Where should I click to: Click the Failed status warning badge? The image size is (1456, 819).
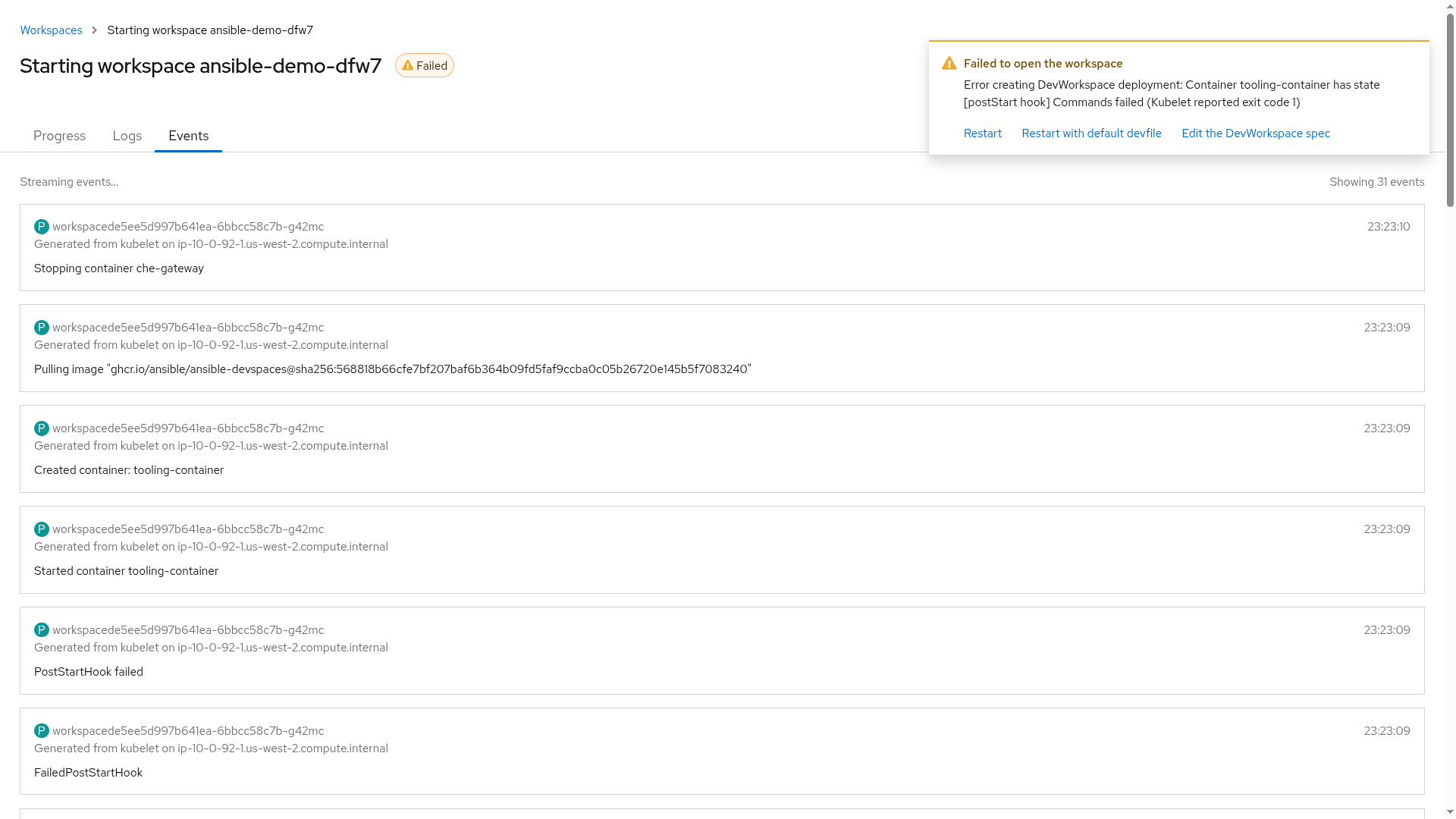425,66
